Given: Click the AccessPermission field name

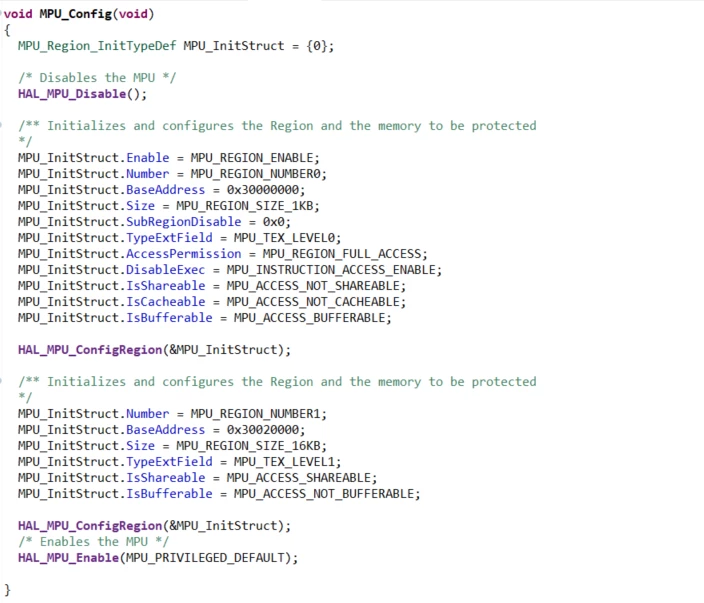Looking at the screenshot, I should 184,254.
